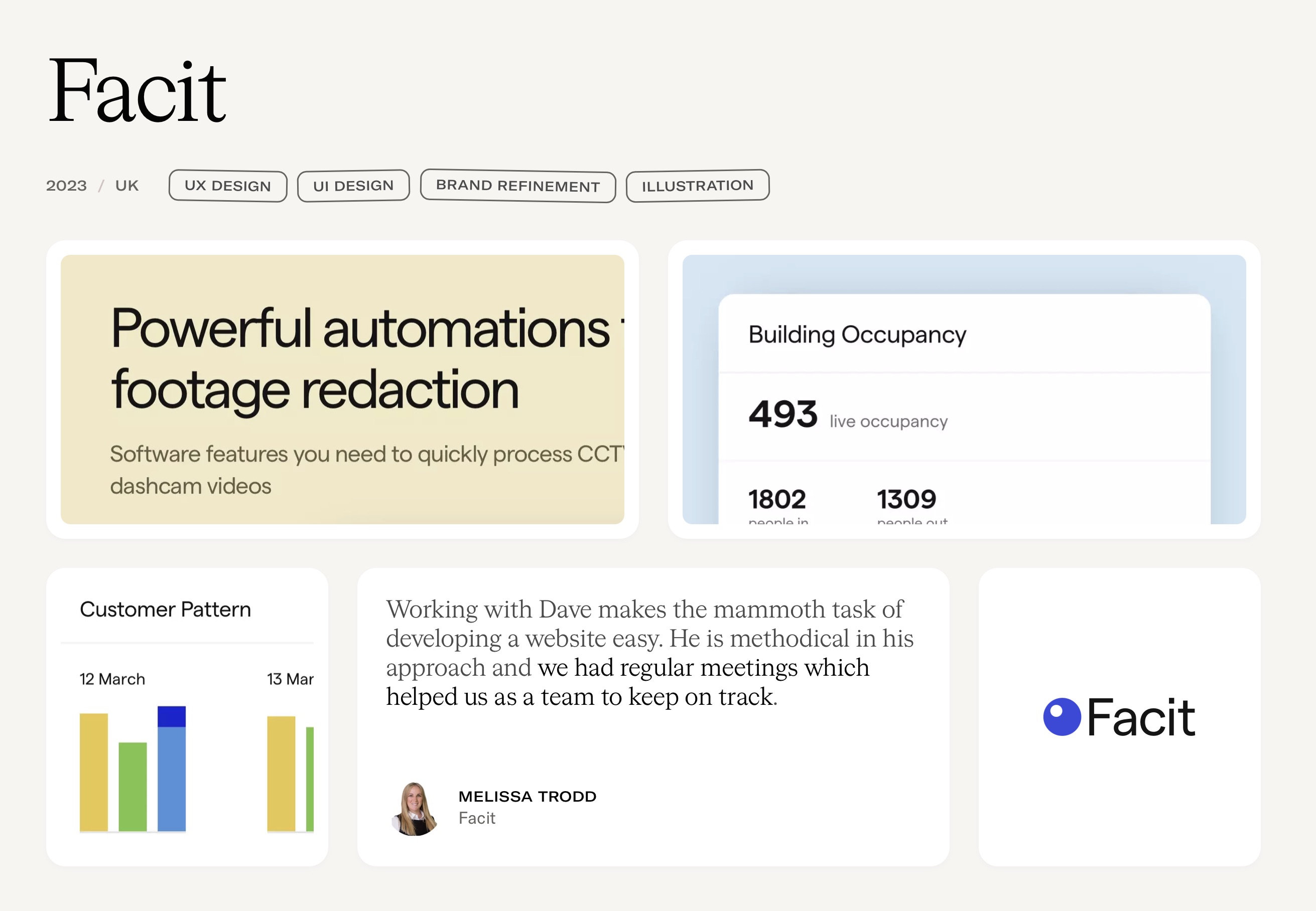Select the UX DESIGN tag

pyautogui.click(x=228, y=186)
